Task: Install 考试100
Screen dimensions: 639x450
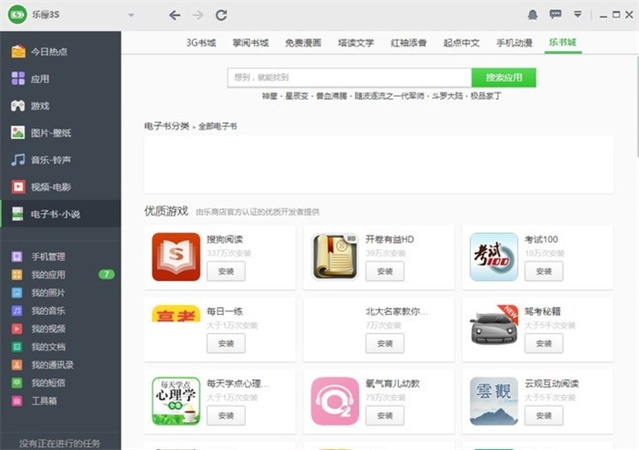Action: coord(544,271)
